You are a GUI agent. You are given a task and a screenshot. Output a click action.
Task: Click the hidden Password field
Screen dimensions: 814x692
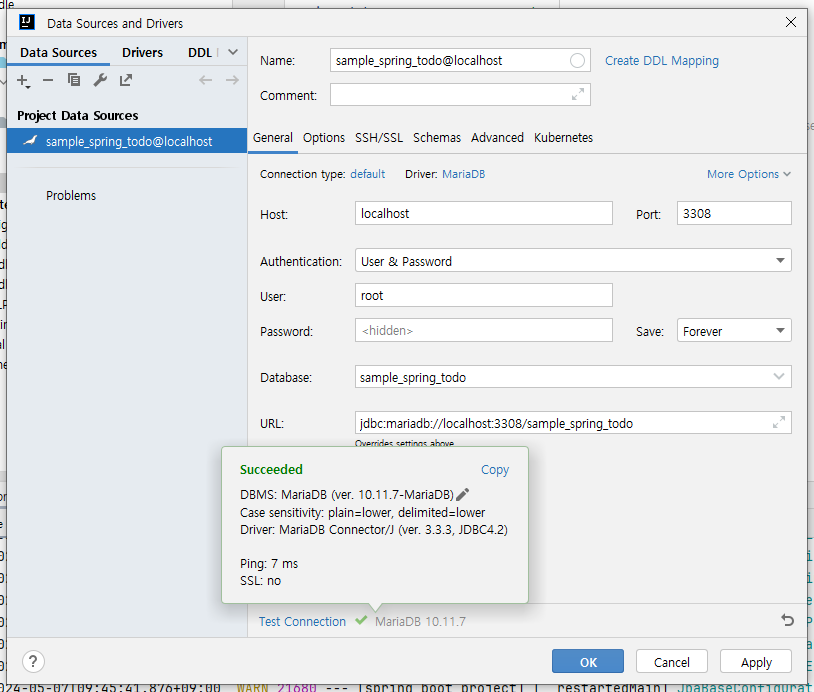point(484,330)
